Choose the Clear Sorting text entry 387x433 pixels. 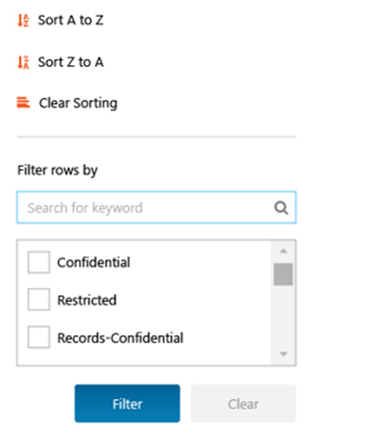point(78,103)
